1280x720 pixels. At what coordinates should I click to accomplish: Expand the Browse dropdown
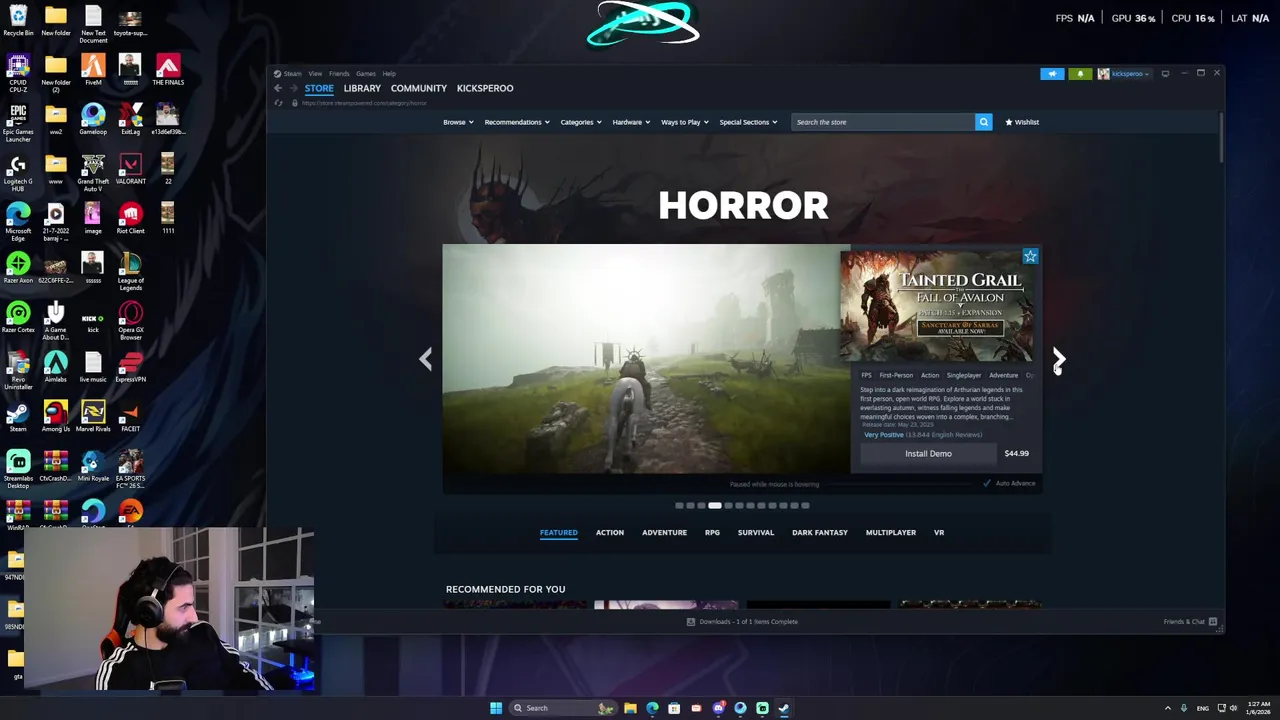[458, 122]
